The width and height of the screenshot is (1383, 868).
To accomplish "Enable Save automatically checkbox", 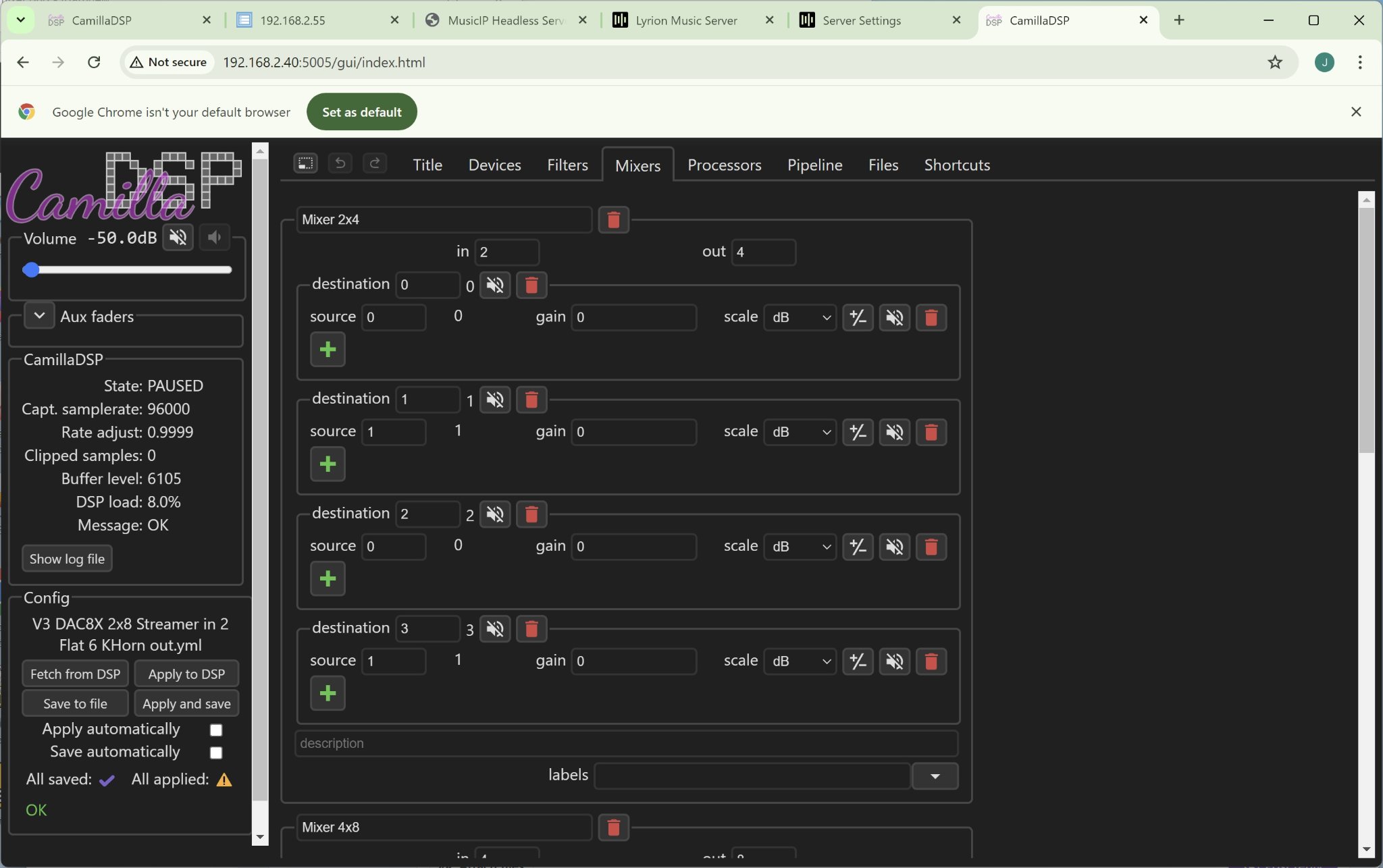I will 216,753.
